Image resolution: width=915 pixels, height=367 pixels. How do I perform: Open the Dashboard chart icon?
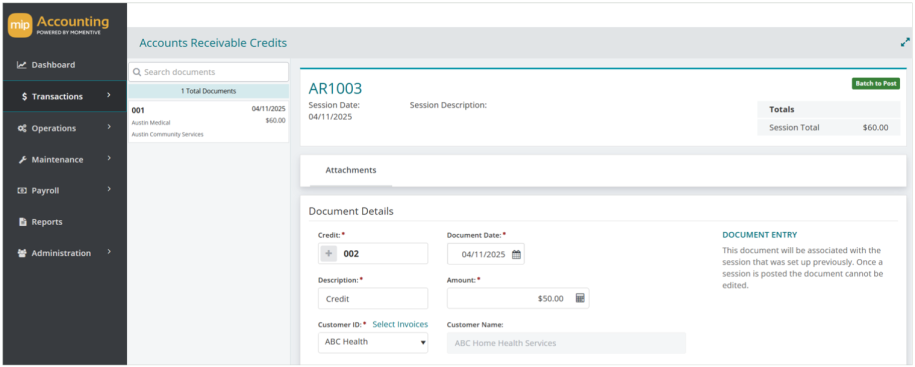point(22,65)
